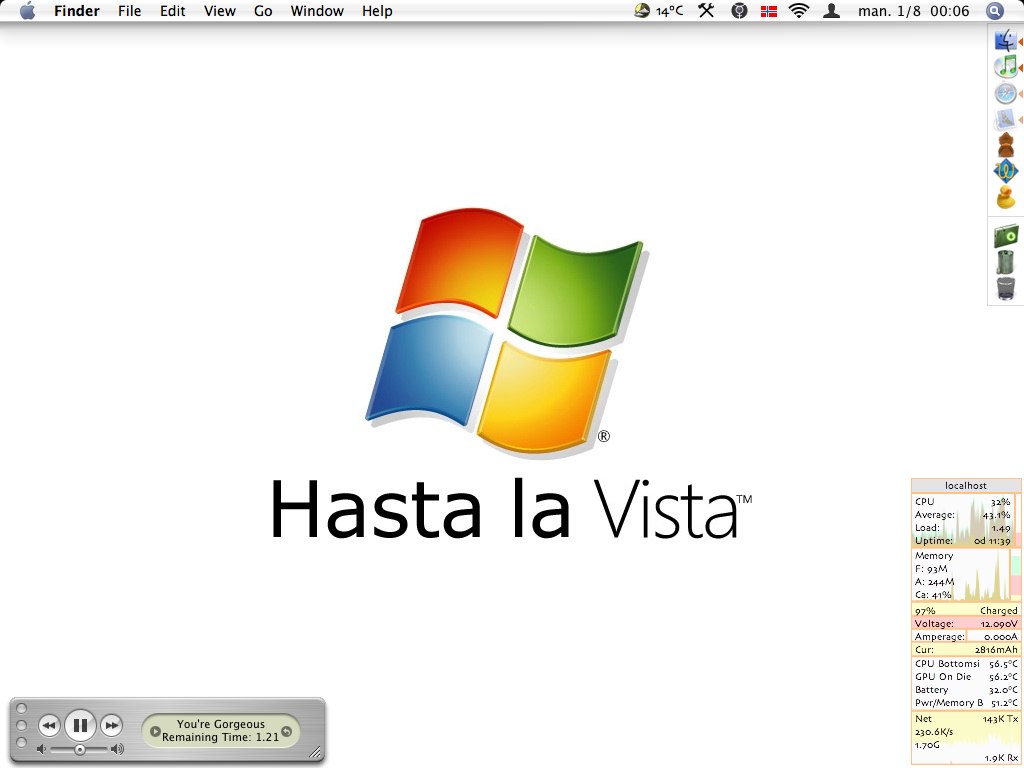Screen dimensions: 1024x768
Task: Click the 'GPU On Die' temperature row
Action: coord(966,677)
